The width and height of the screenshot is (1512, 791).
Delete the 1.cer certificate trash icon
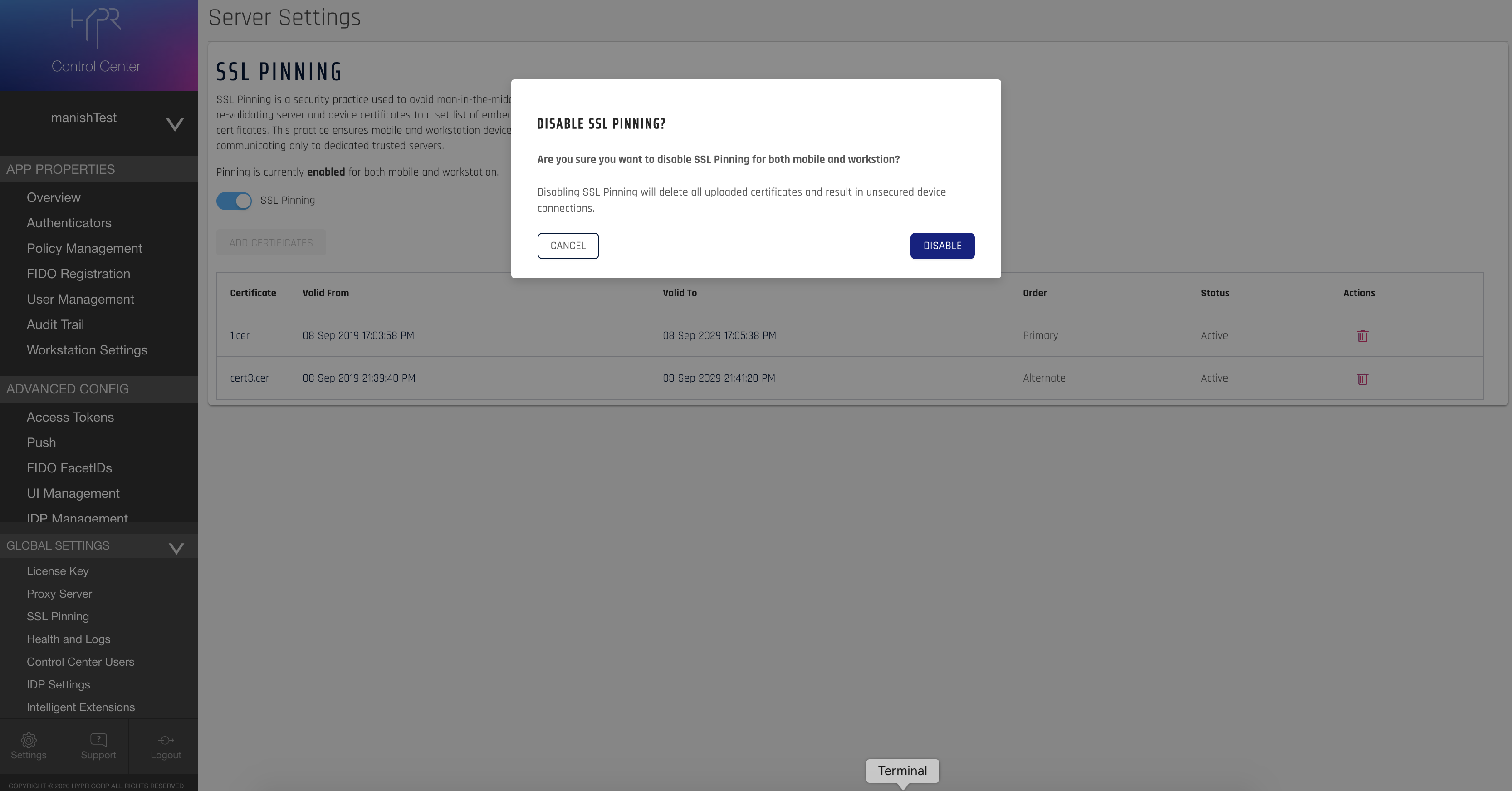pos(1362,336)
